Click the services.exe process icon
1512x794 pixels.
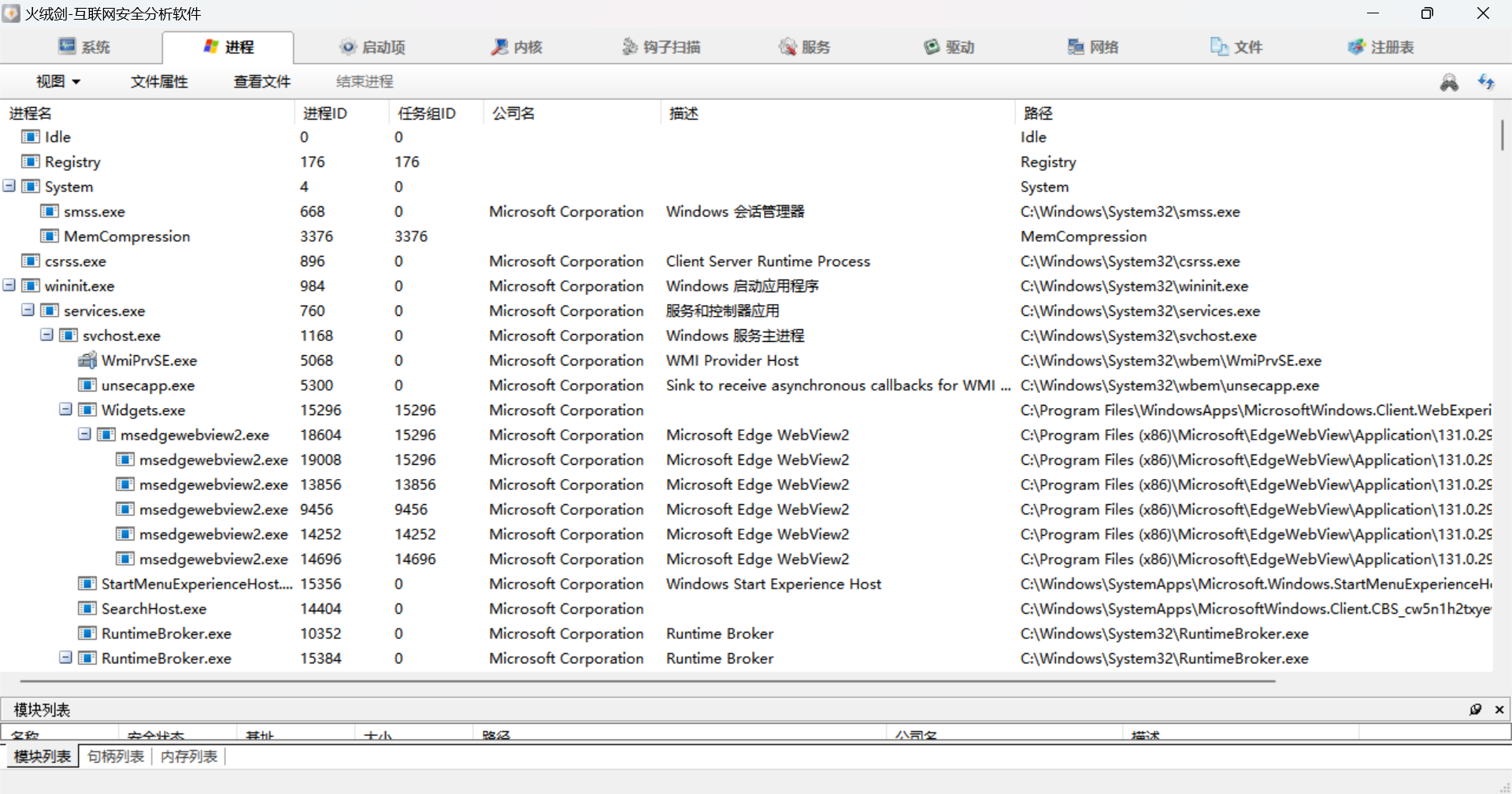pyautogui.click(x=50, y=310)
